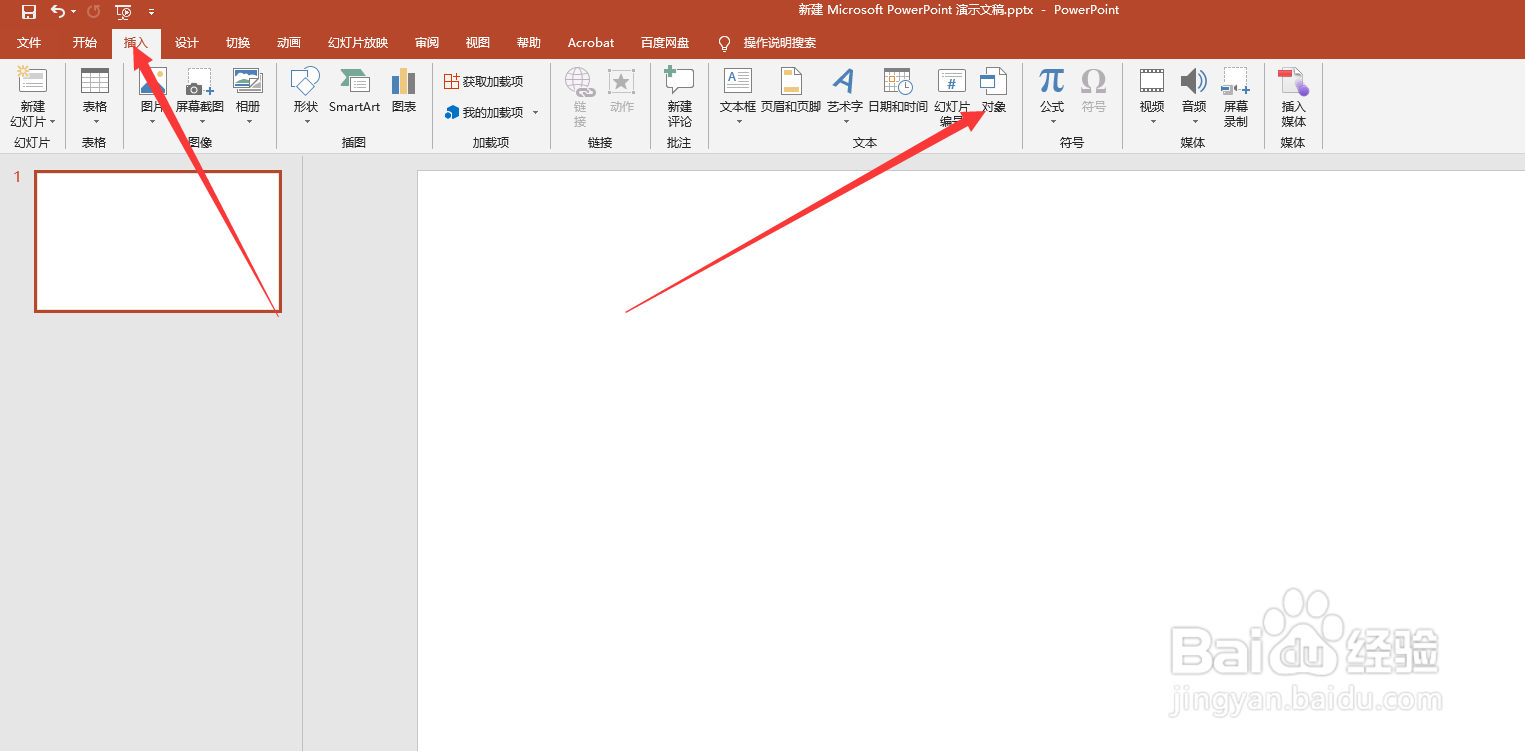Insert a video using 视频

(1152, 90)
